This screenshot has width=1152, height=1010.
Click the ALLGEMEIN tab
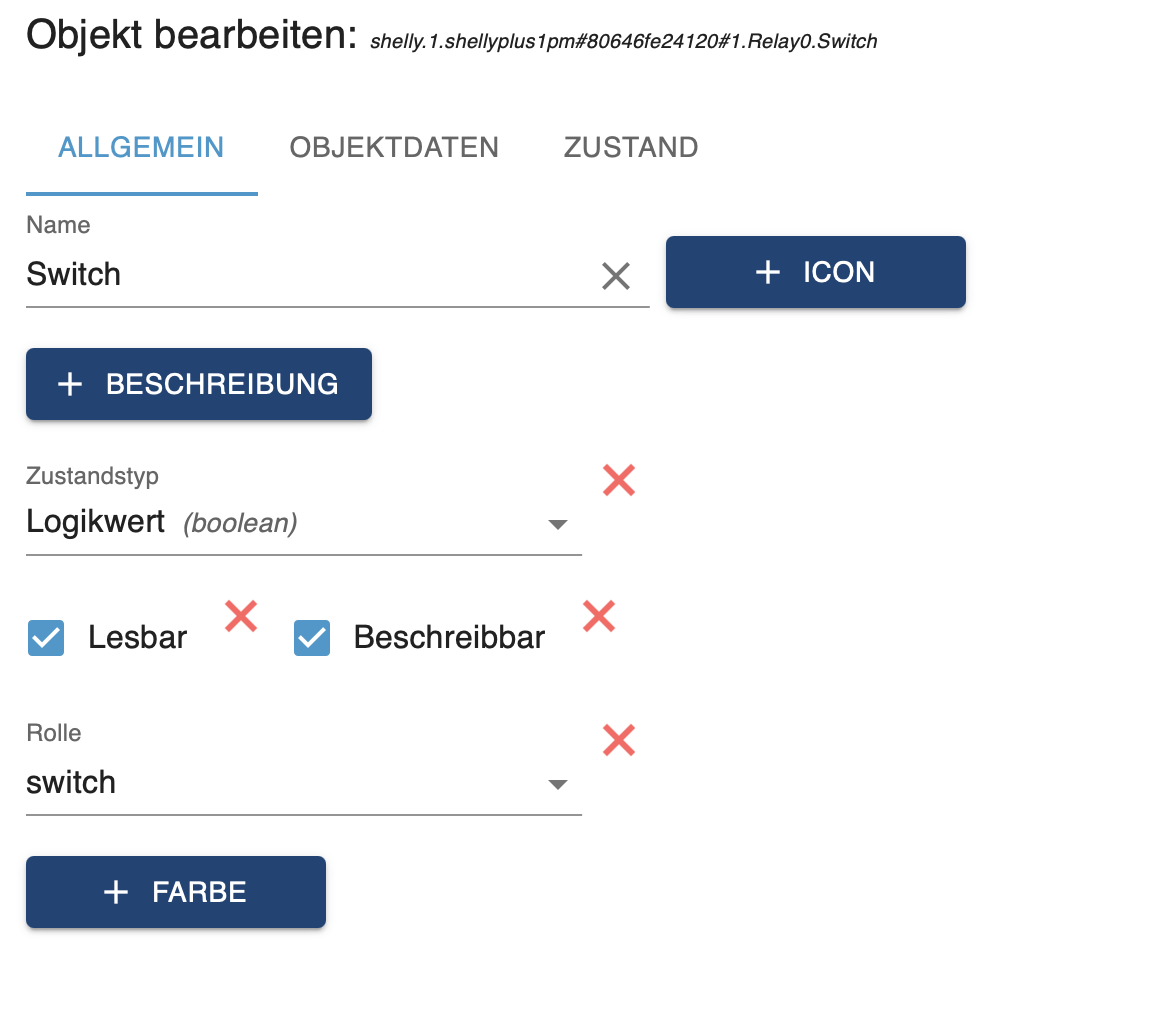point(141,148)
